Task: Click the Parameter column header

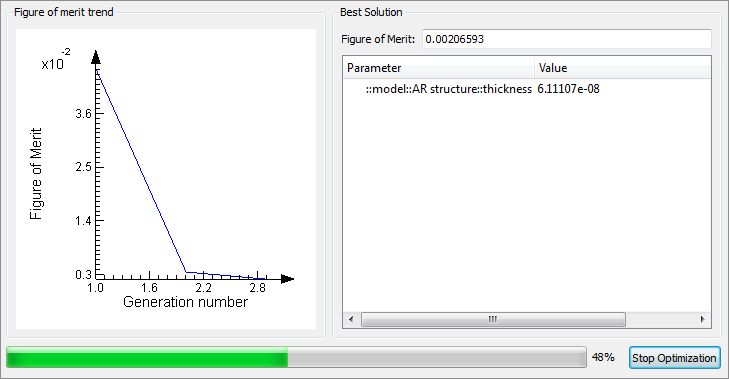Action: tap(438, 68)
